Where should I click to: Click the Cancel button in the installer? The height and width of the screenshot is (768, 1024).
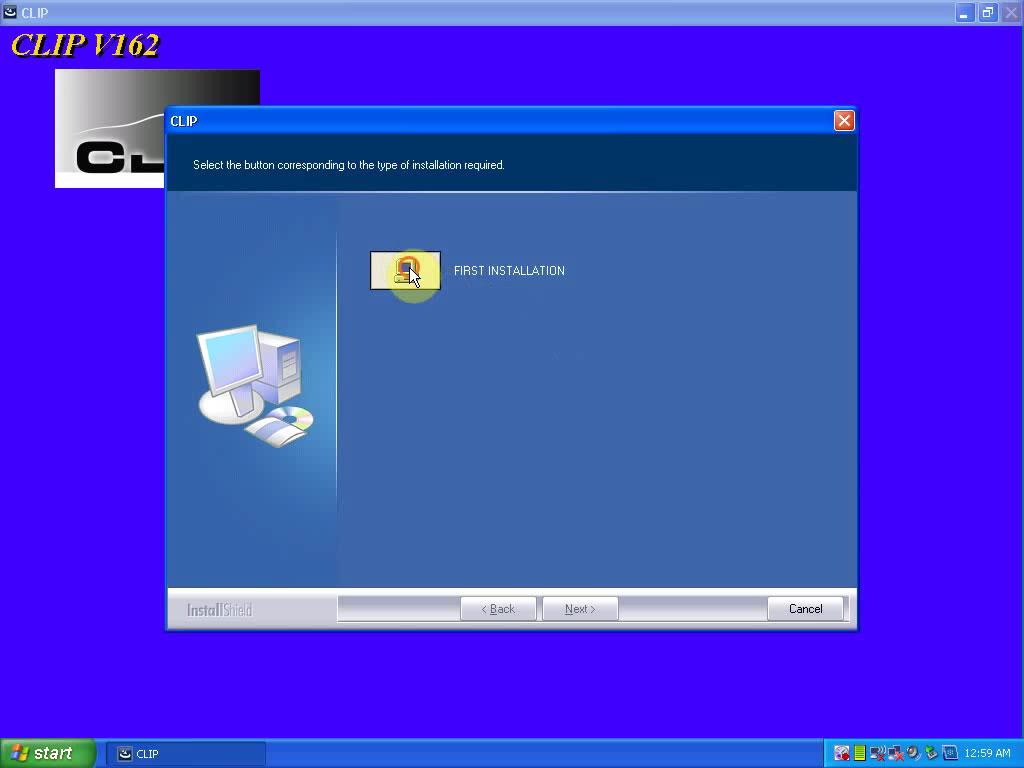[x=805, y=609]
